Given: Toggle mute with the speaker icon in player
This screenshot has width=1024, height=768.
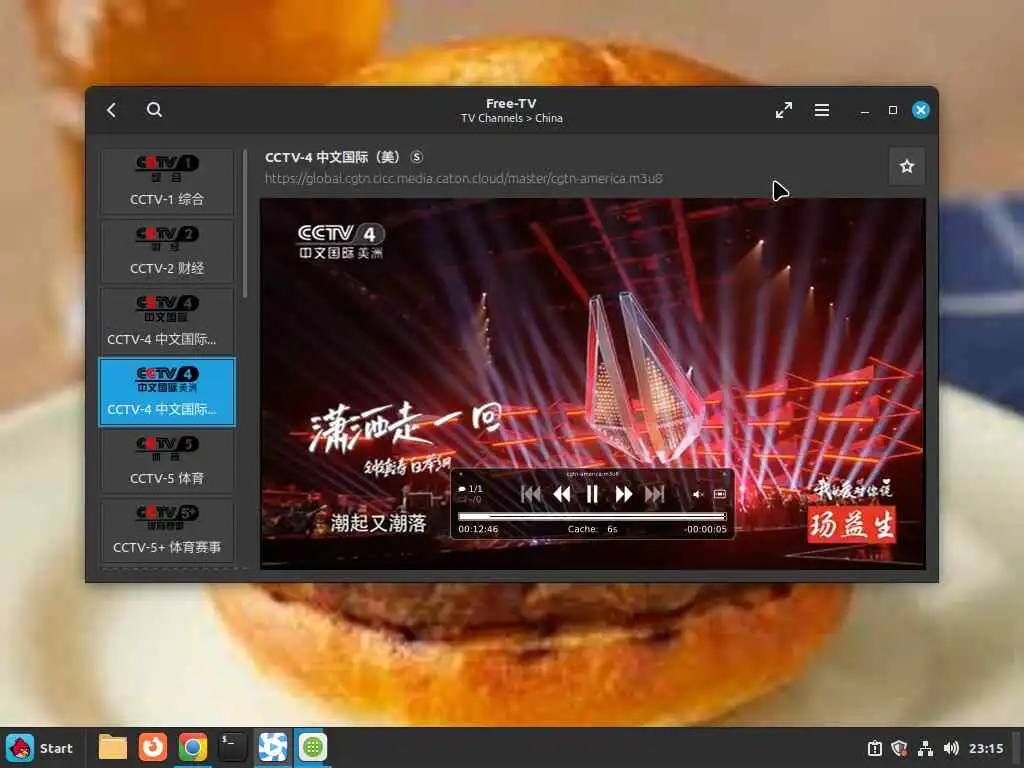Looking at the screenshot, I should 697,494.
